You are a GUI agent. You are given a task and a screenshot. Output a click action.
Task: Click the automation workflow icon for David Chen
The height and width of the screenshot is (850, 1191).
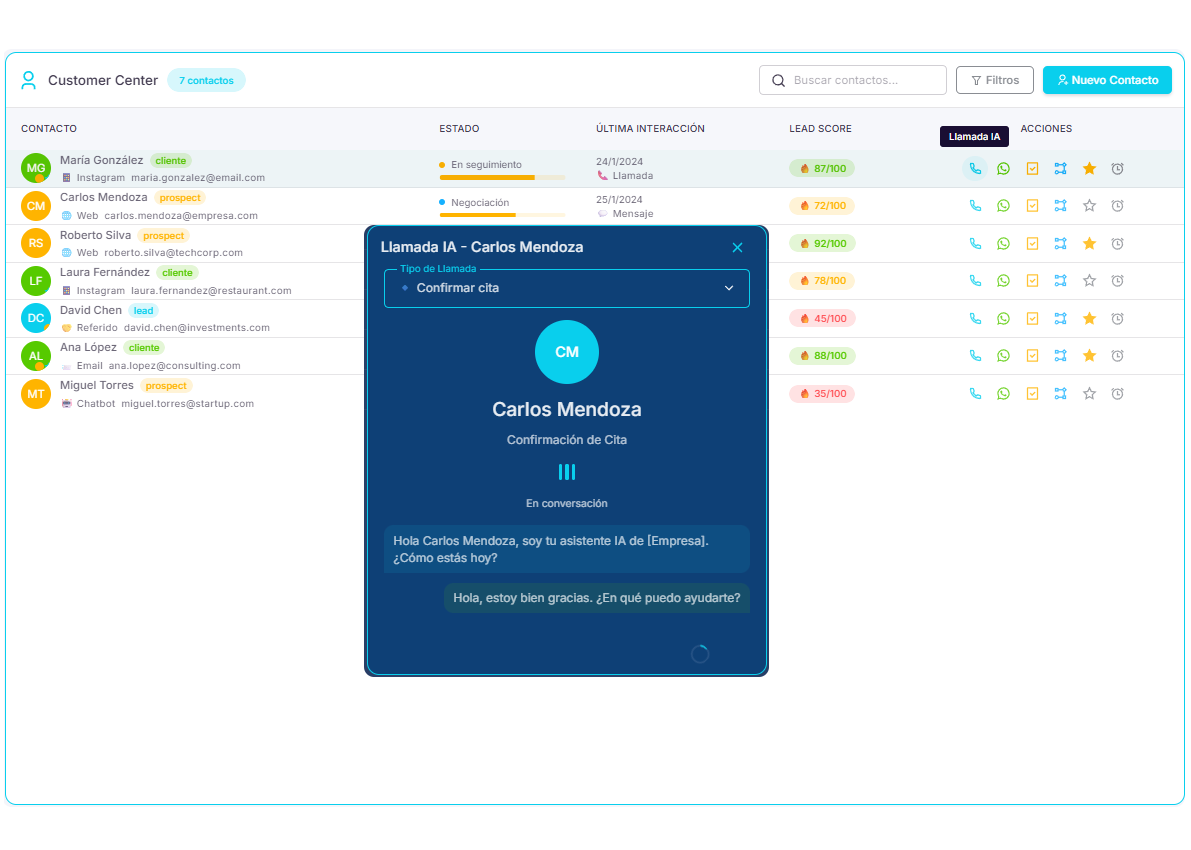(x=1060, y=318)
